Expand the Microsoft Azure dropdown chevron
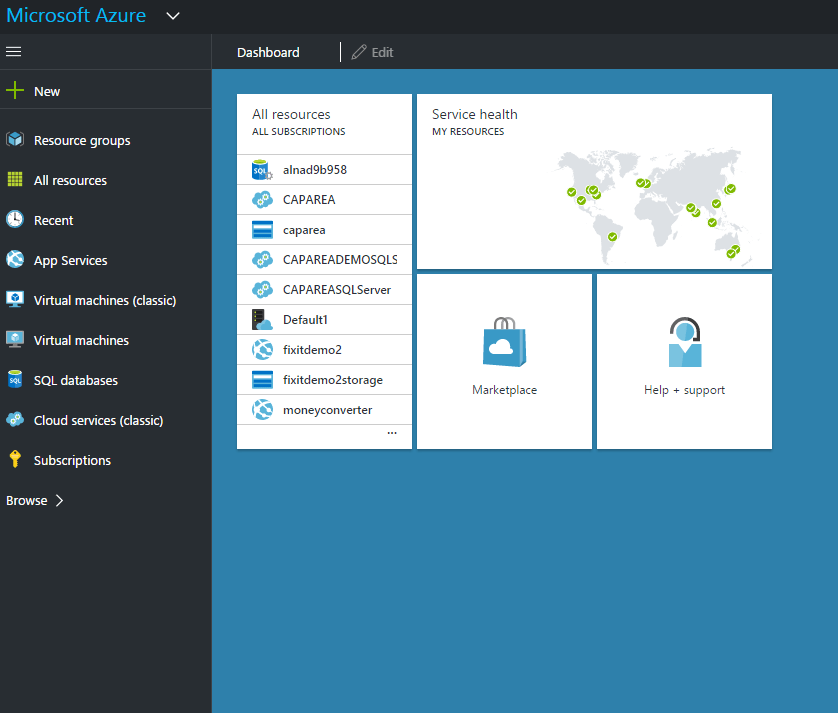The image size is (838, 713). (x=173, y=16)
